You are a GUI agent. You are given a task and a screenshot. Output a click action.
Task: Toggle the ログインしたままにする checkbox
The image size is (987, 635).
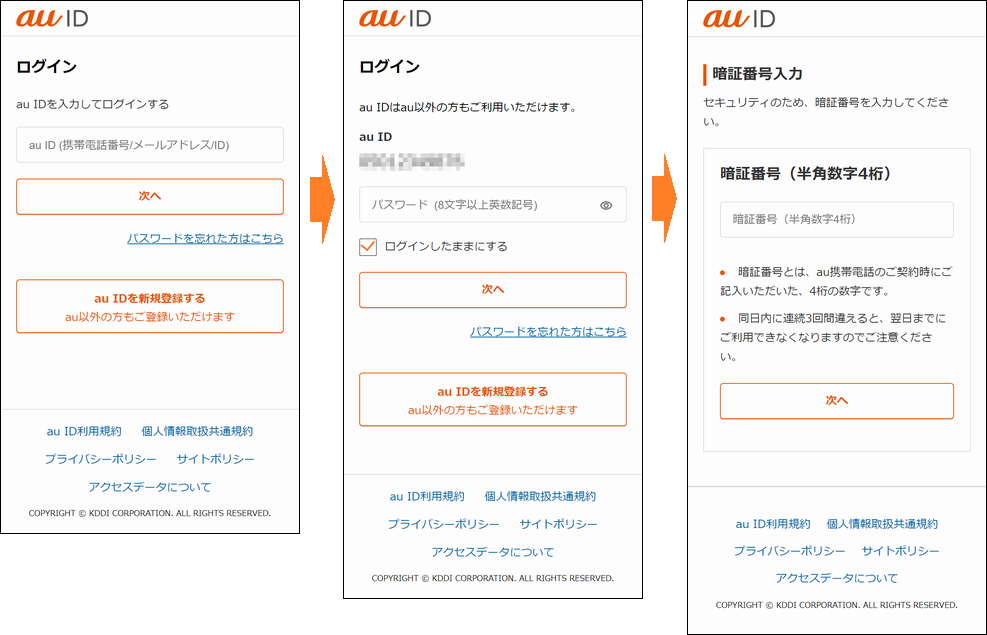tap(368, 246)
